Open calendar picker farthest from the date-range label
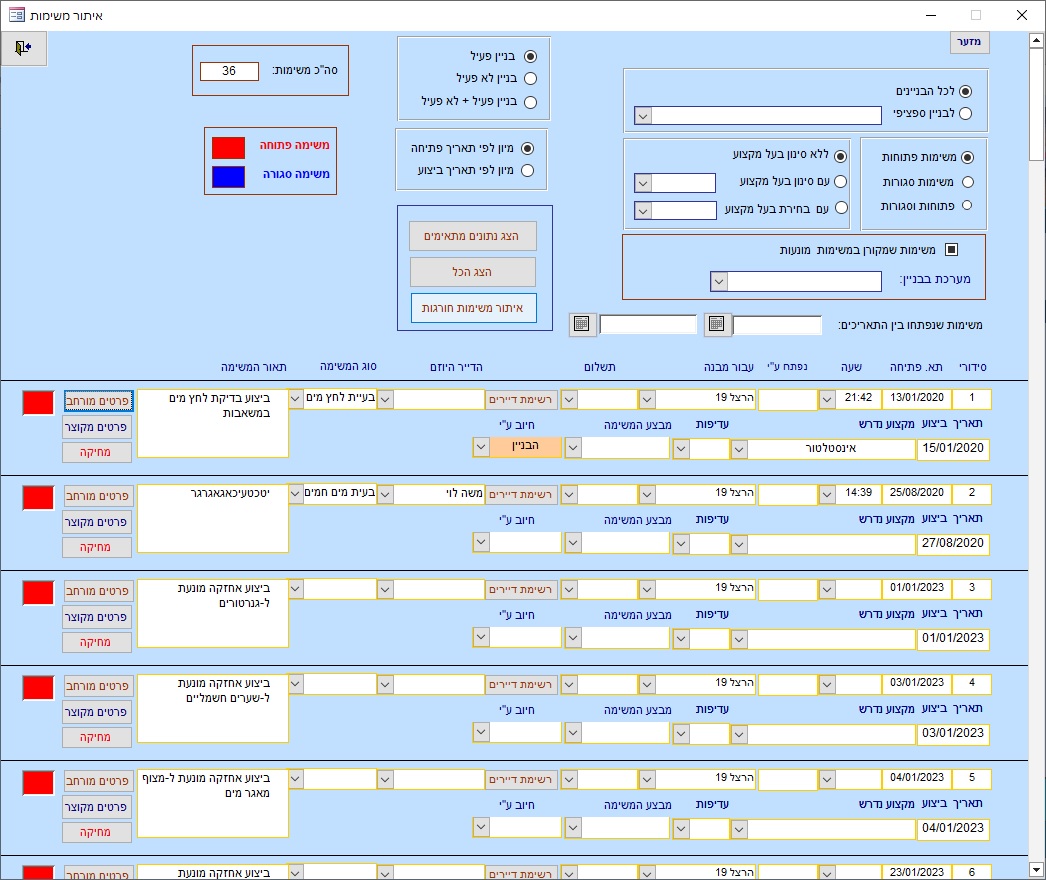 click(x=582, y=324)
